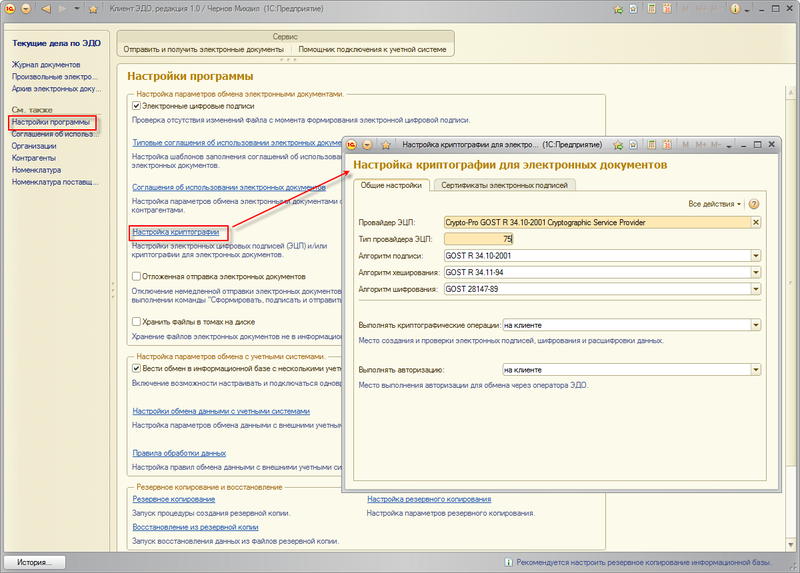This screenshot has height=573, width=800.
Task: Open the Все действия dropdown menu
Action: 715,204
